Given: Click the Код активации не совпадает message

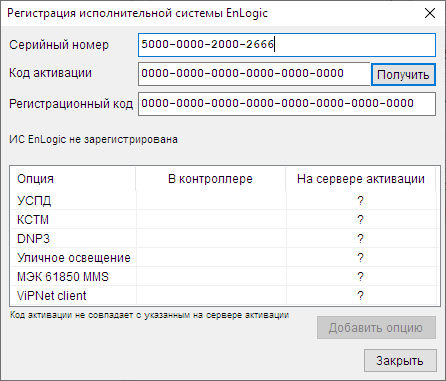Looking at the screenshot, I should pyautogui.click(x=149, y=315).
